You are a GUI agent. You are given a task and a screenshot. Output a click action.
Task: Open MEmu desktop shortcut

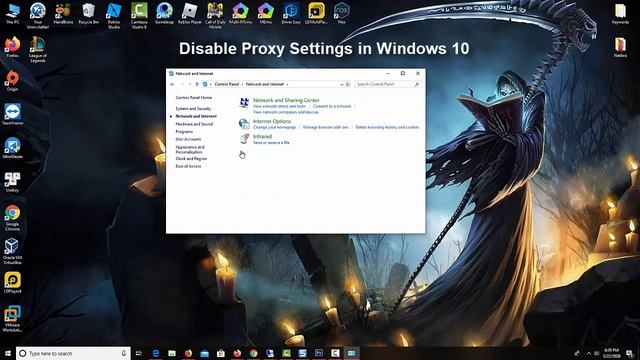(x=266, y=13)
